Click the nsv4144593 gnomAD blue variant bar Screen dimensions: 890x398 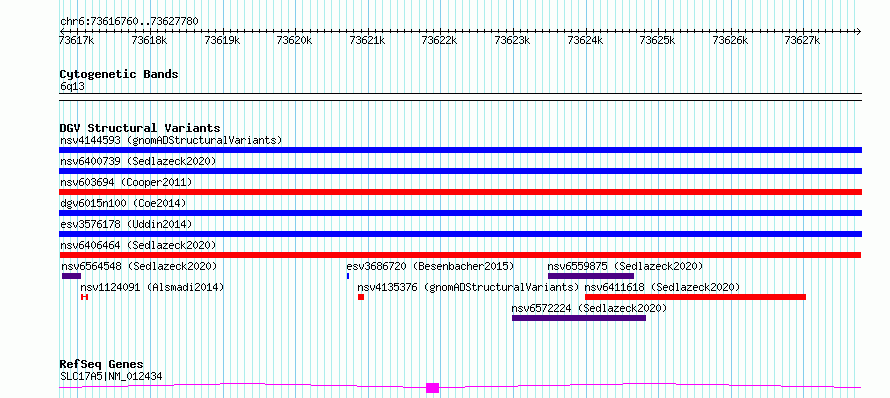(460, 150)
